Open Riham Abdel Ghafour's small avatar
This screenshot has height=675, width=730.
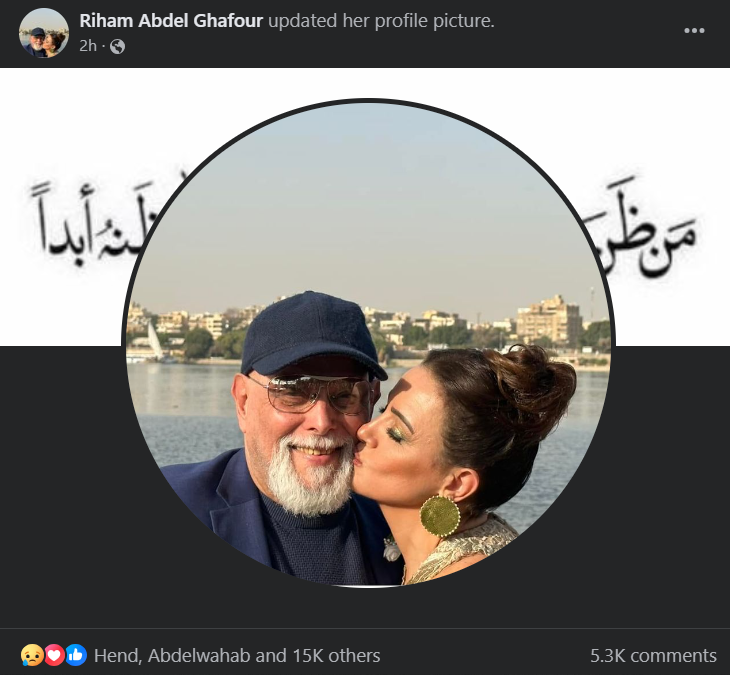tap(44, 33)
